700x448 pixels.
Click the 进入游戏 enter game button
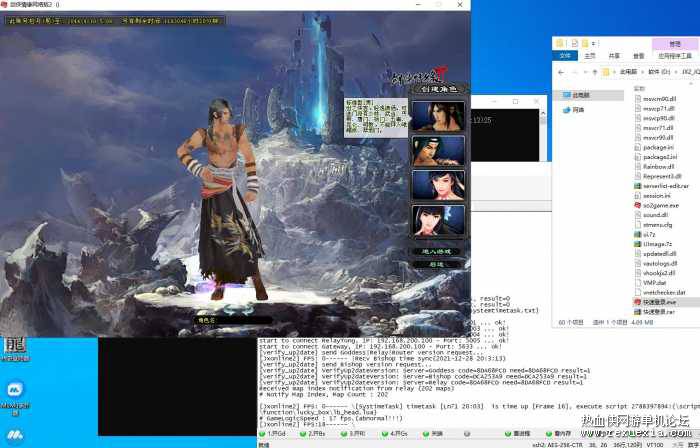click(437, 252)
